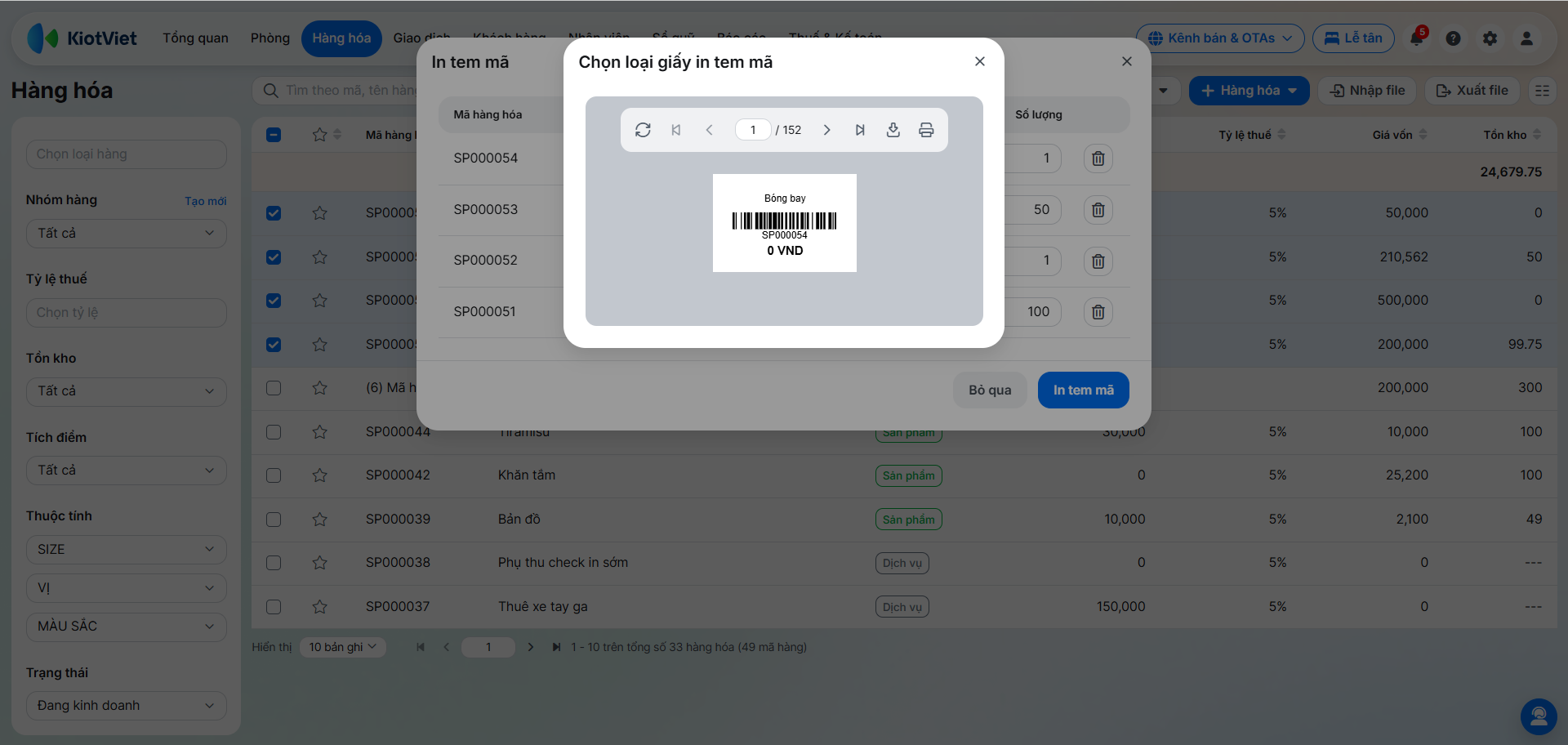Jump to last page of label preview
Viewport: 1568px width, 745px height.
pos(860,130)
